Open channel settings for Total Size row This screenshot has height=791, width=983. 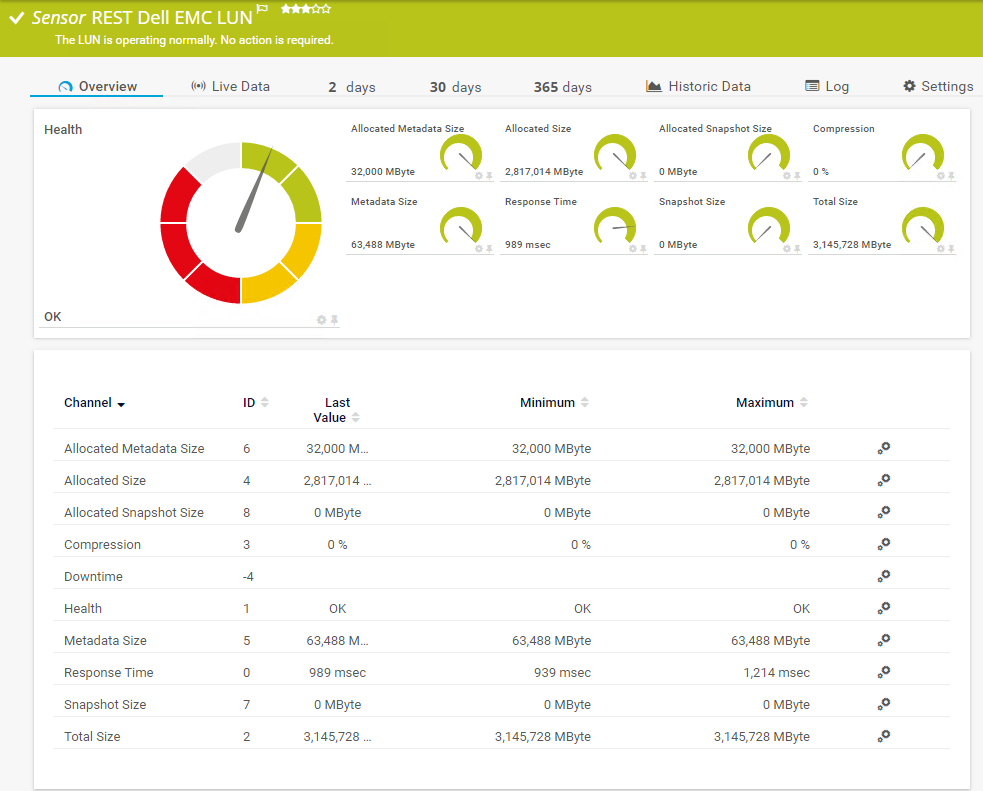point(883,737)
